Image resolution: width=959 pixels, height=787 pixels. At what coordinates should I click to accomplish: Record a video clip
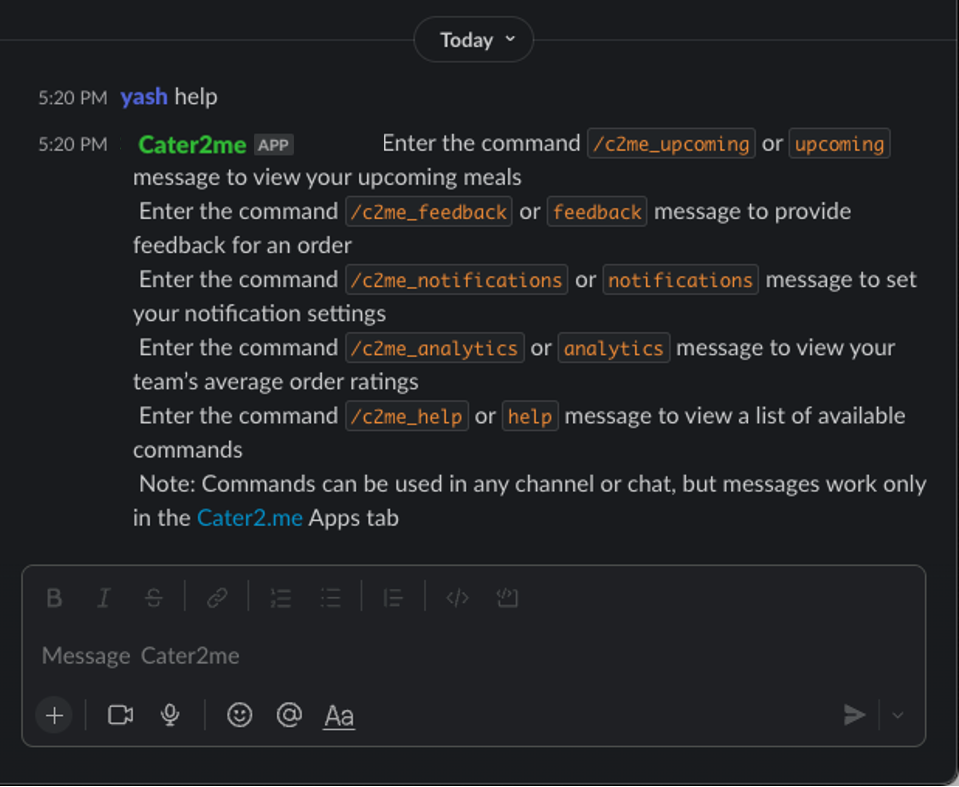pos(120,715)
